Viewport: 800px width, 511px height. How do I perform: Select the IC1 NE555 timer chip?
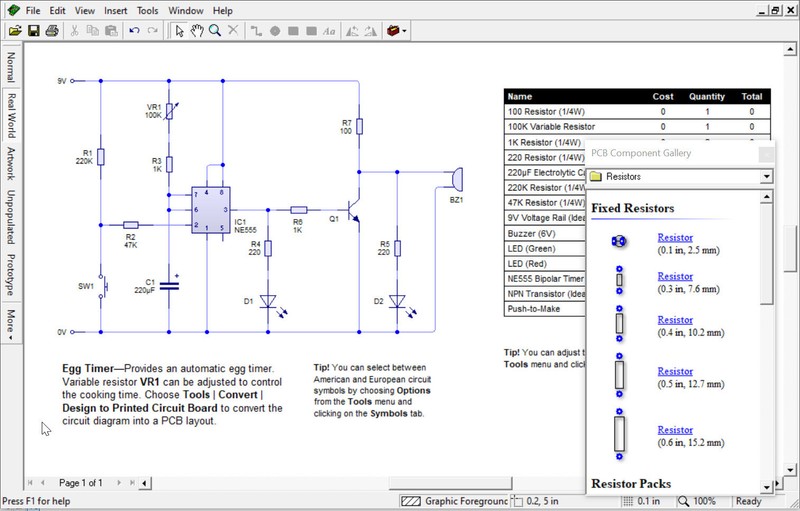point(211,210)
